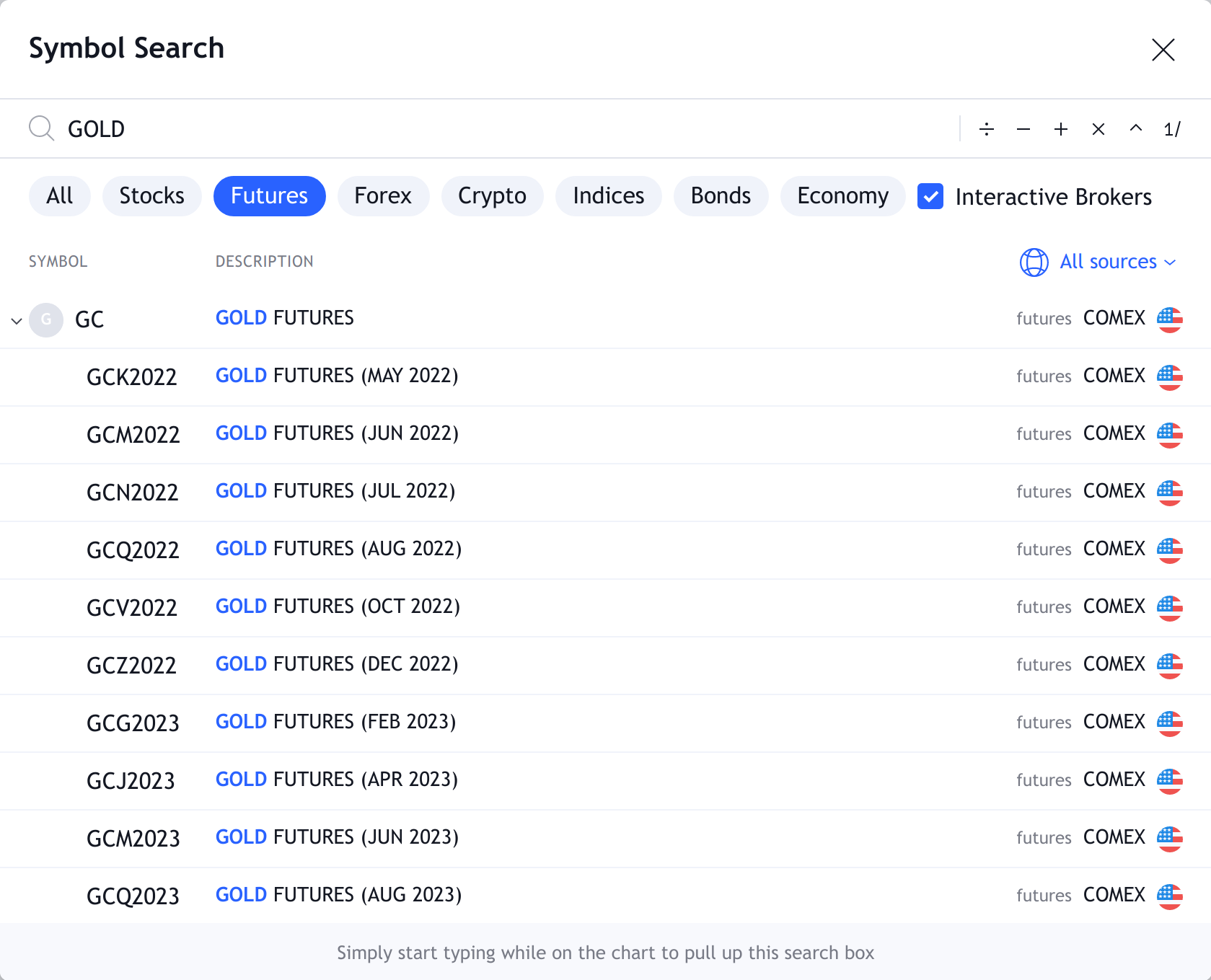This screenshot has height=980, width=1211.
Task: Click US flag on GCV2022 row
Action: coord(1169,608)
